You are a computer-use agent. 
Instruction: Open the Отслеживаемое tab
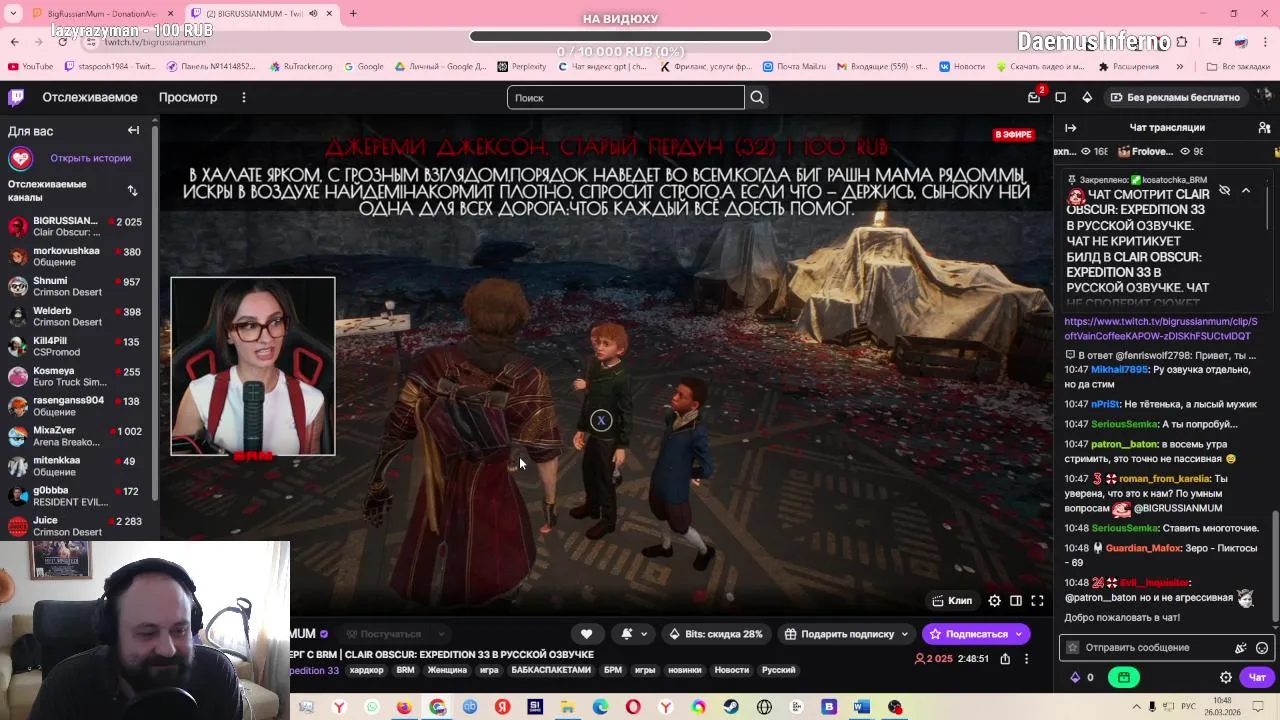point(90,97)
